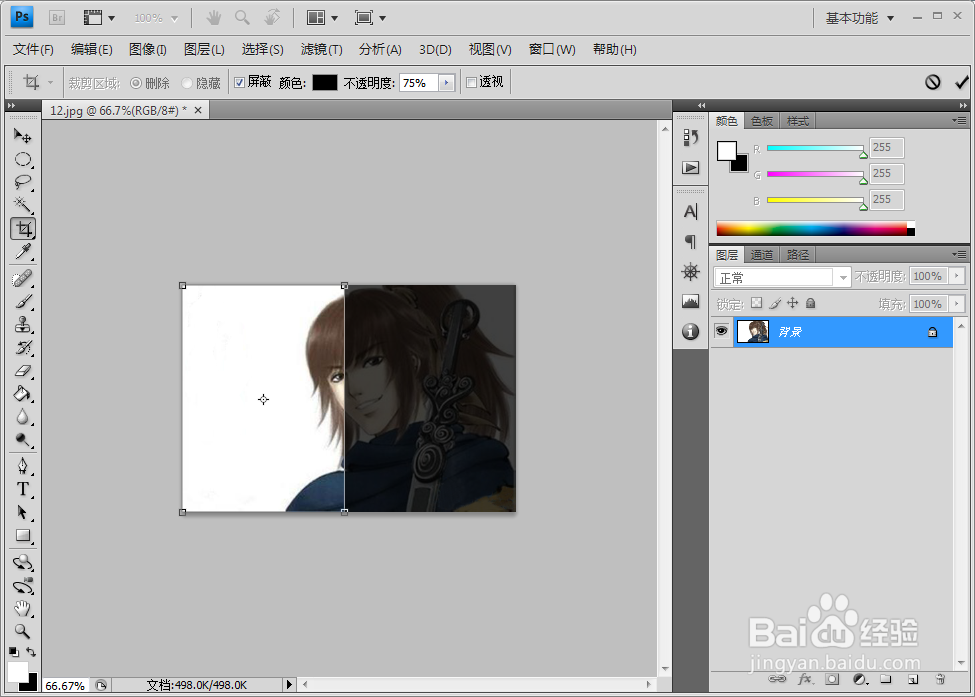Select the 3D Rotate tool
This screenshot has height=697, width=975.
[x=23, y=563]
